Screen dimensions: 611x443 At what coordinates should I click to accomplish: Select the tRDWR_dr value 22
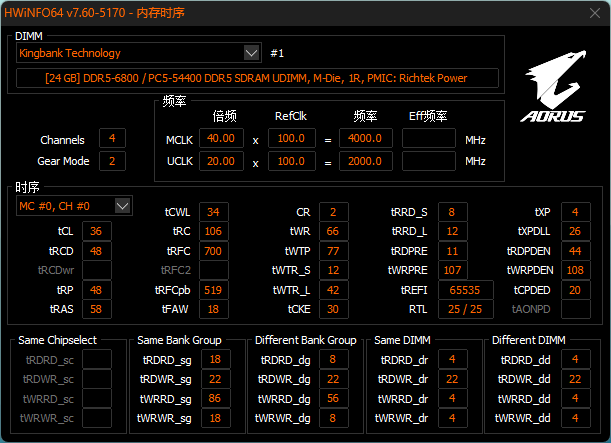(x=452, y=379)
